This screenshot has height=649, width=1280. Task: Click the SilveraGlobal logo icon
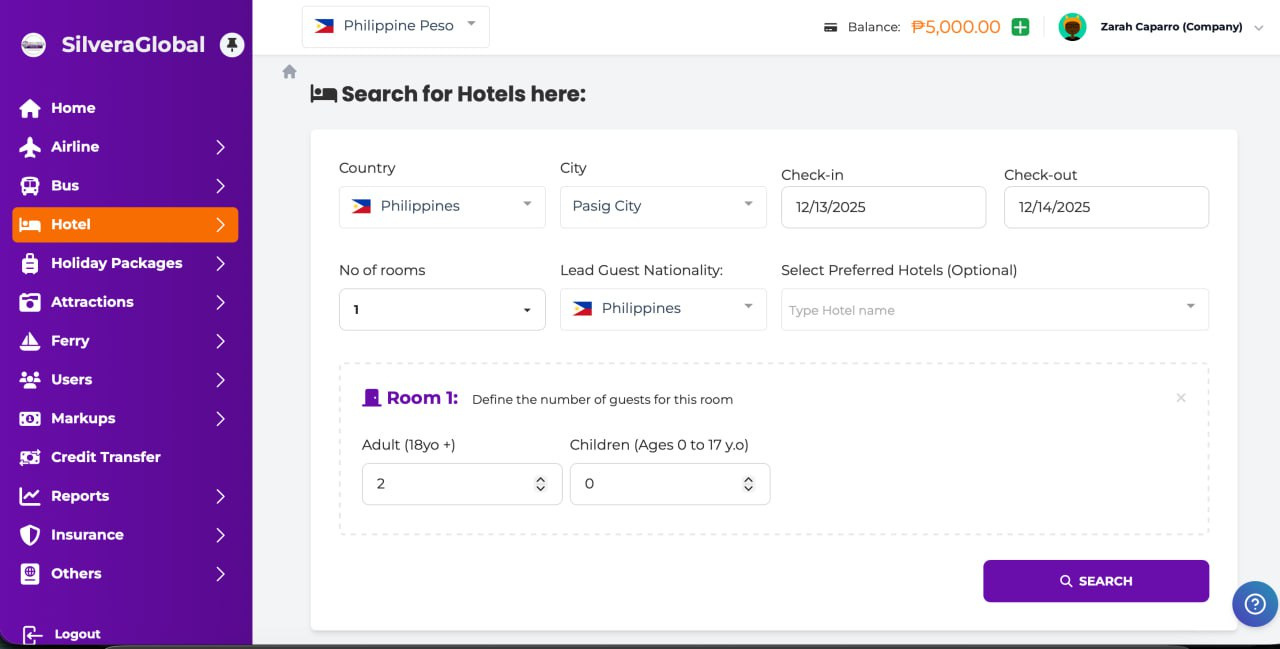coord(33,45)
